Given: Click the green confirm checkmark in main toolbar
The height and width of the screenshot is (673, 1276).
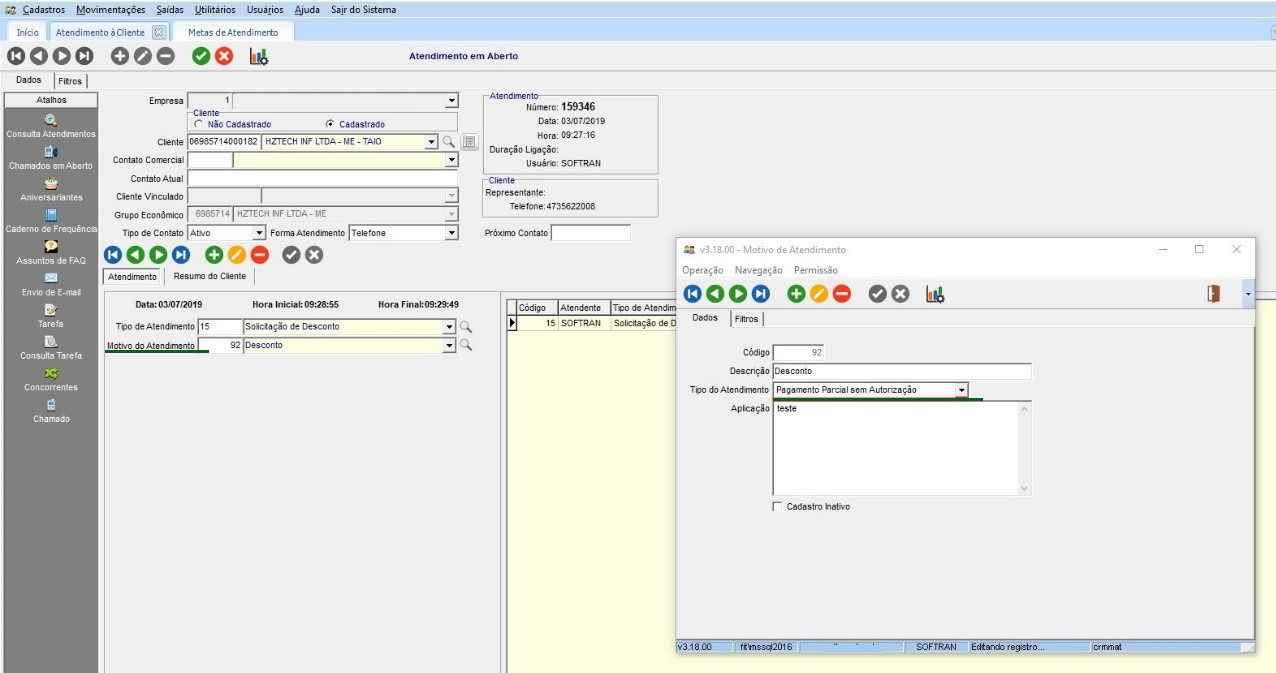Looking at the screenshot, I should [201, 57].
